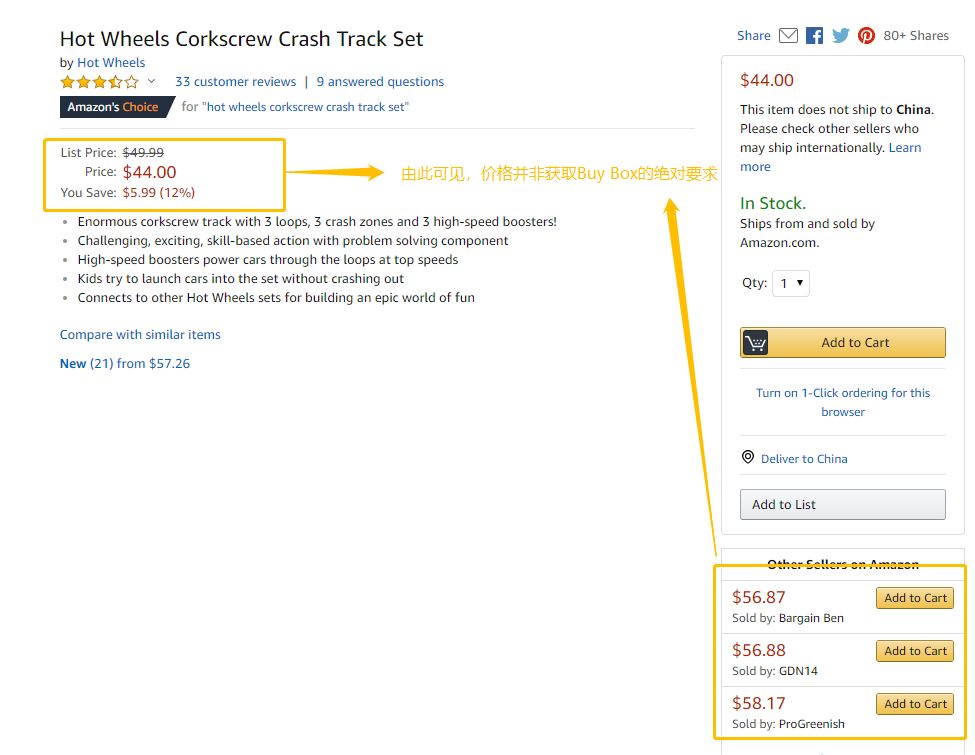The image size is (975, 755).
Task: Share on Pinterest icon
Action: coord(866,36)
